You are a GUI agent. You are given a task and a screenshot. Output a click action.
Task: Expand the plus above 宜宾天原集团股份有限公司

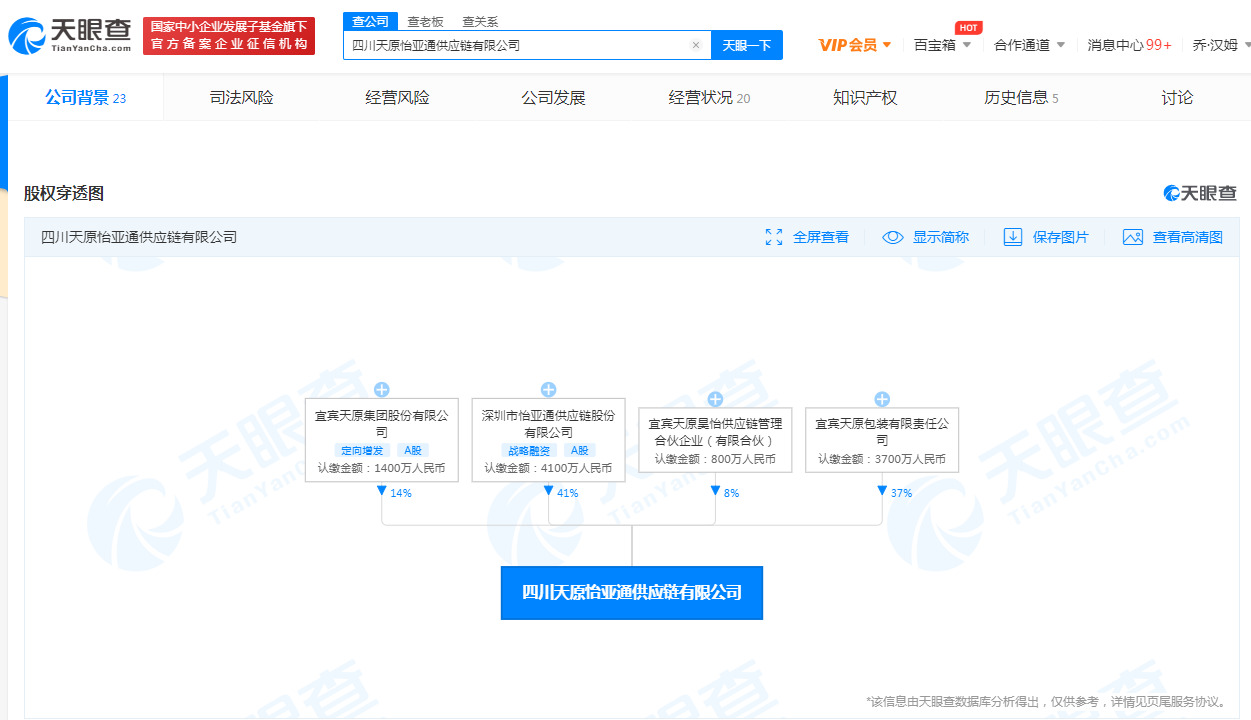click(x=381, y=390)
